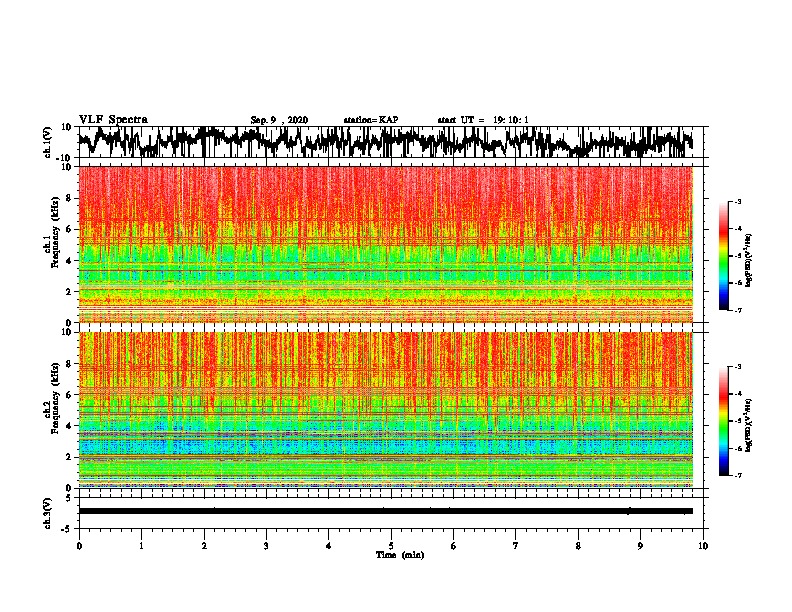
Task: Select the "Sep. 9 , 2020" date text
Action: click(279, 120)
